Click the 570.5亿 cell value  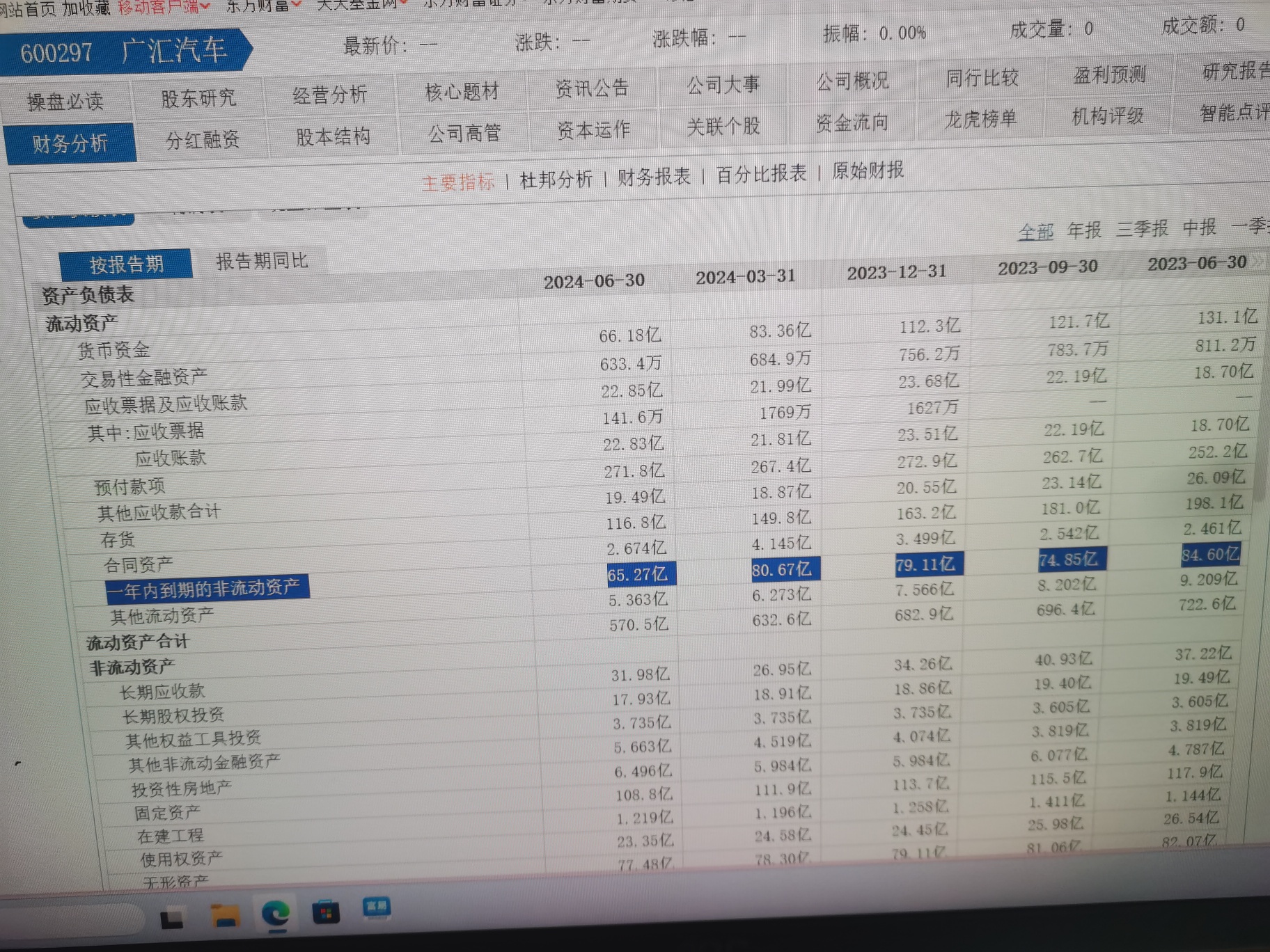638,625
